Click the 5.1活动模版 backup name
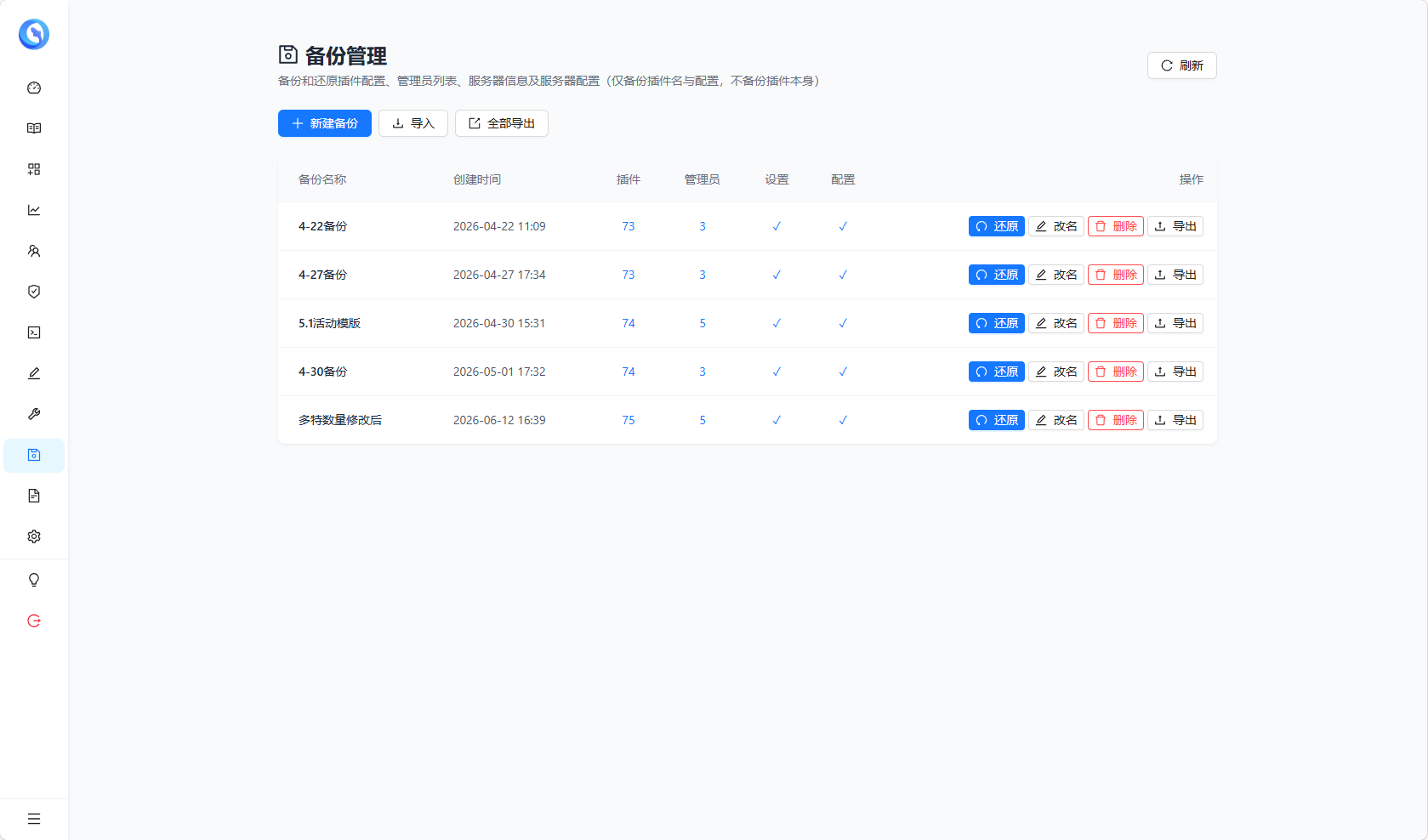This screenshot has width=1428, height=840. pyautogui.click(x=330, y=323)
